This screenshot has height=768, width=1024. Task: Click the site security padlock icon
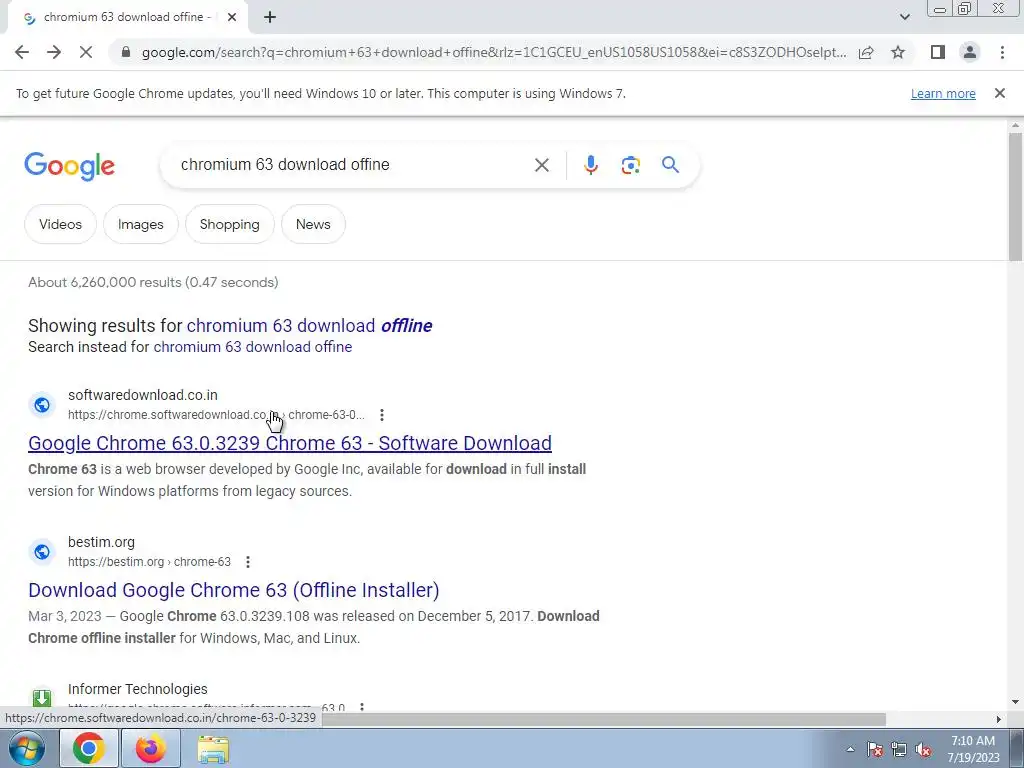click(x=126, y=52)
